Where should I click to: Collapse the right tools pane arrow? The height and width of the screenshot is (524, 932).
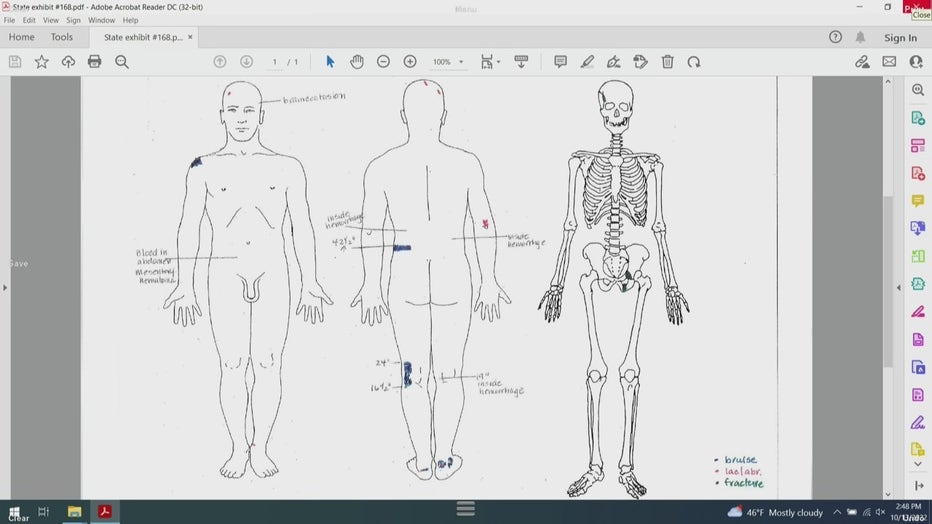pos(897,287)
